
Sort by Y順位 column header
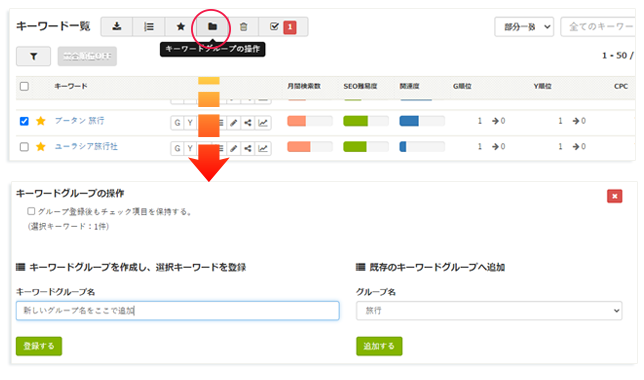point(542,86)
